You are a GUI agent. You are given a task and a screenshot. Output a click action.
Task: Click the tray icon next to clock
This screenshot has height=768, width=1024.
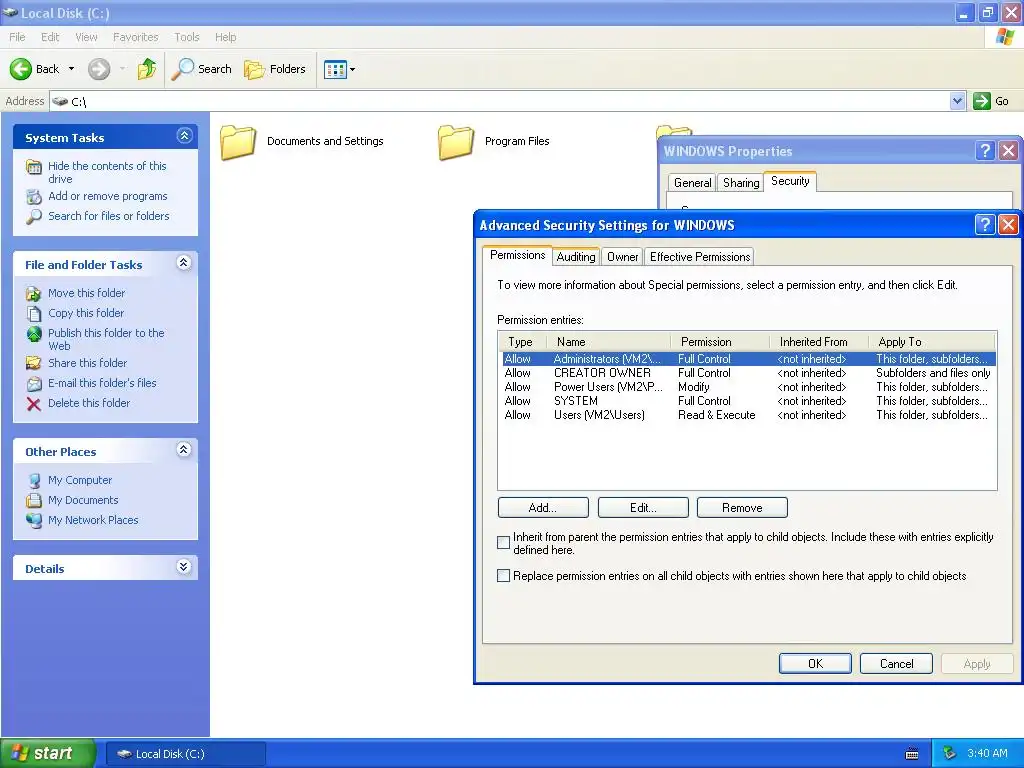(950, 753)
